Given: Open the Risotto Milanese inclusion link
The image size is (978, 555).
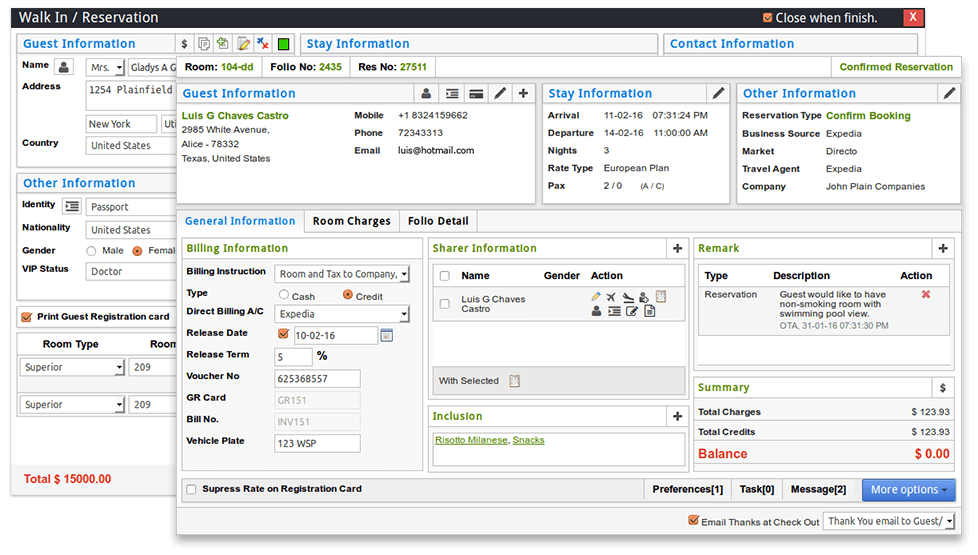Looking at the screenshot, I should 471,440.
